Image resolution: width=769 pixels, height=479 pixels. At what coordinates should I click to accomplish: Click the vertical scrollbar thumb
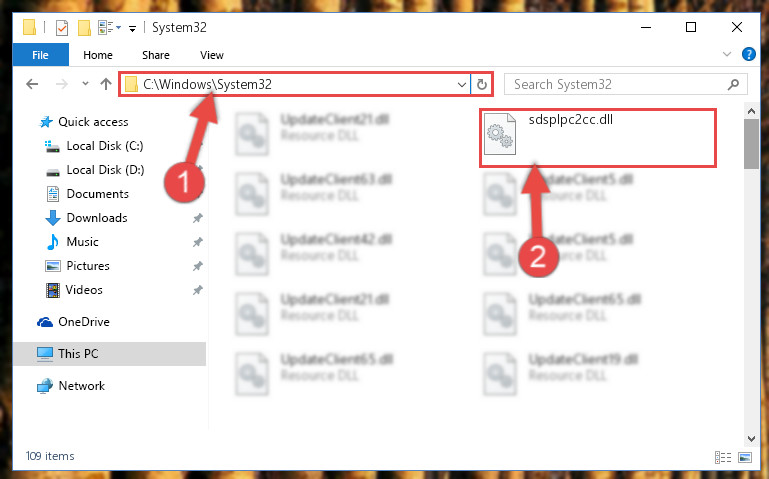pos(751,144)
